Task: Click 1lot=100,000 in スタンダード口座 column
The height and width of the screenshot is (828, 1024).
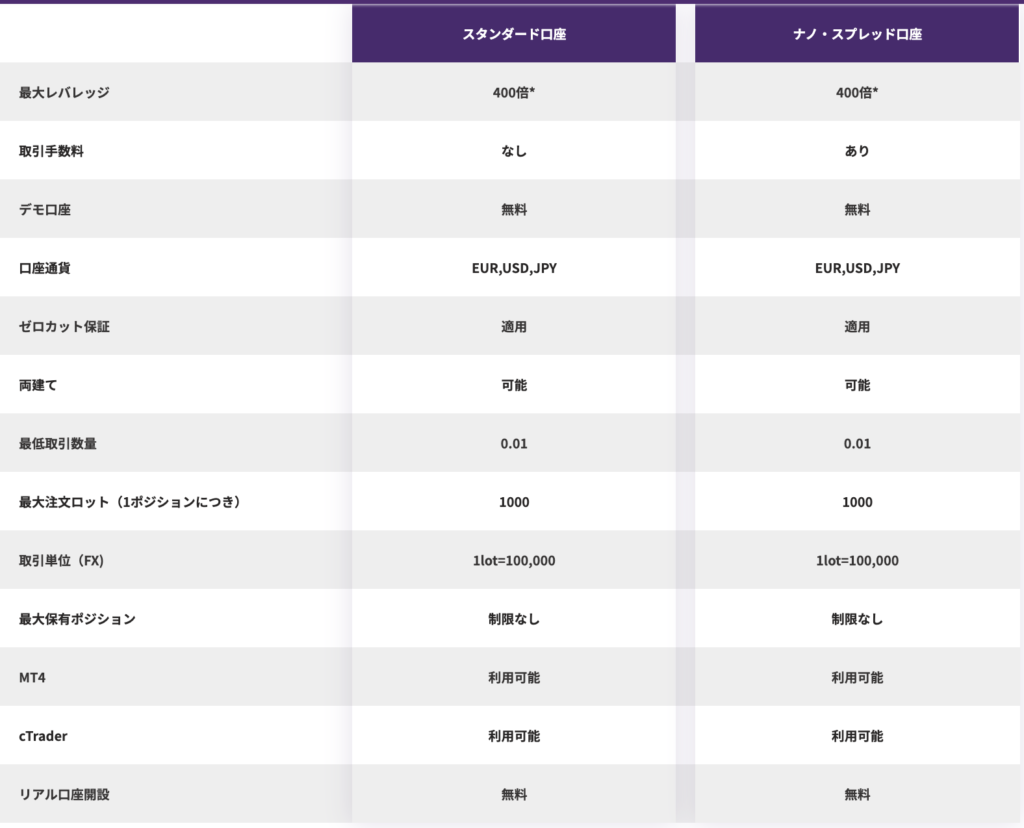Action: tap(514, 560)
